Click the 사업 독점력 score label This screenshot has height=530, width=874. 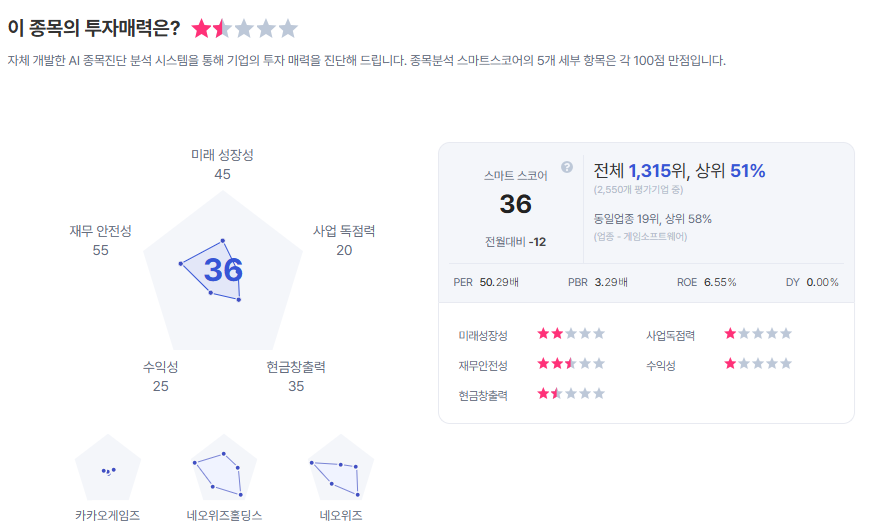pyautogui.click(x=344, y=240)
